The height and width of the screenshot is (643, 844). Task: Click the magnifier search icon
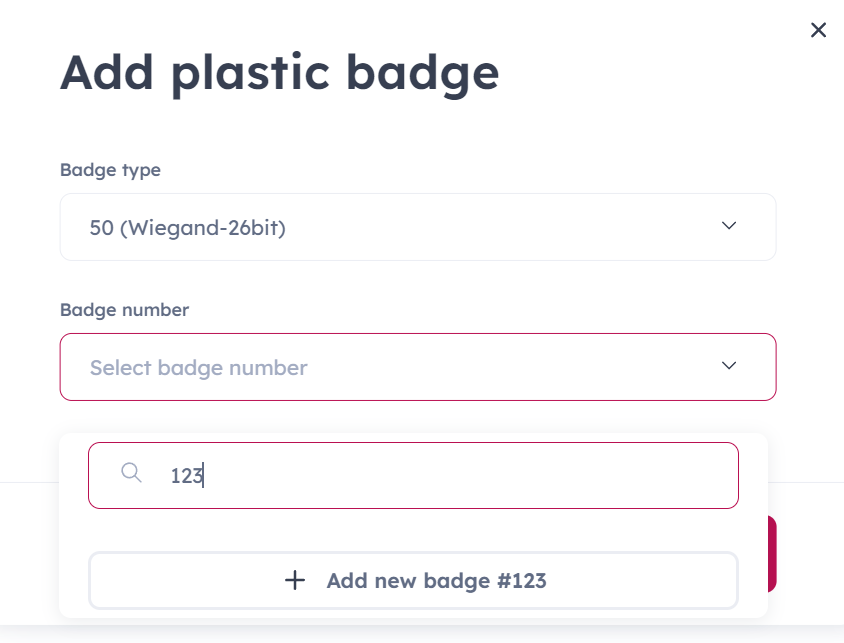[x=131, y=473]
